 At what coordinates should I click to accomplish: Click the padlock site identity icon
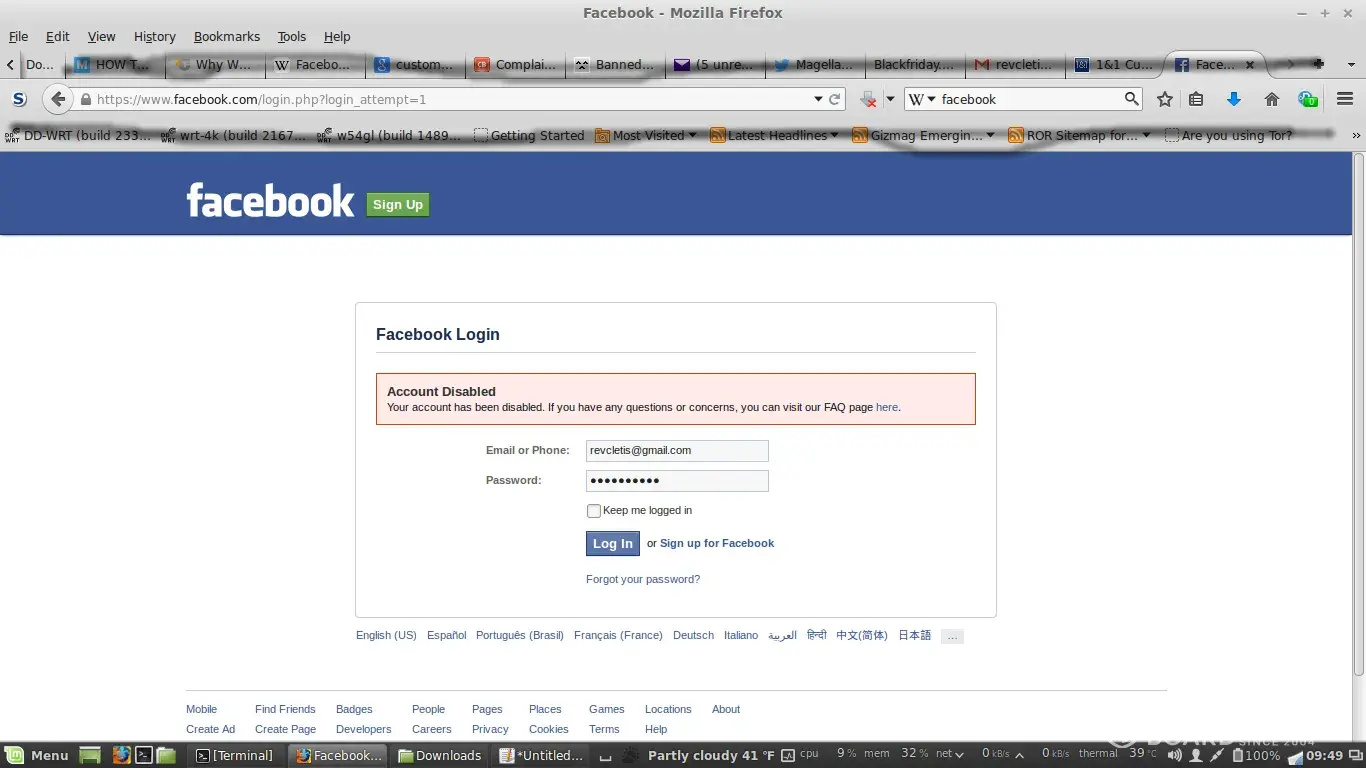pos(86,99)
